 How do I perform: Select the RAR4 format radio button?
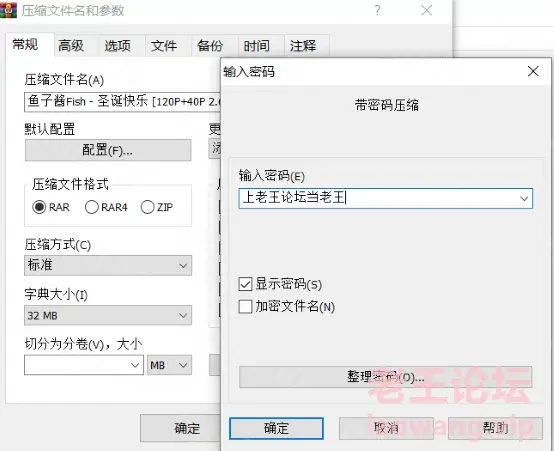[92, 207]
